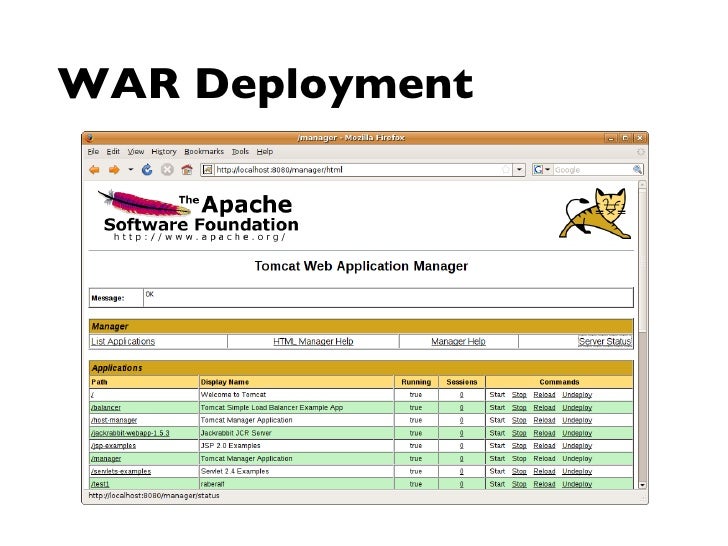The width and height of the screenshot is (728, 546).
Task: Go to the Home page icon
Action: click(x=187, y=170)
